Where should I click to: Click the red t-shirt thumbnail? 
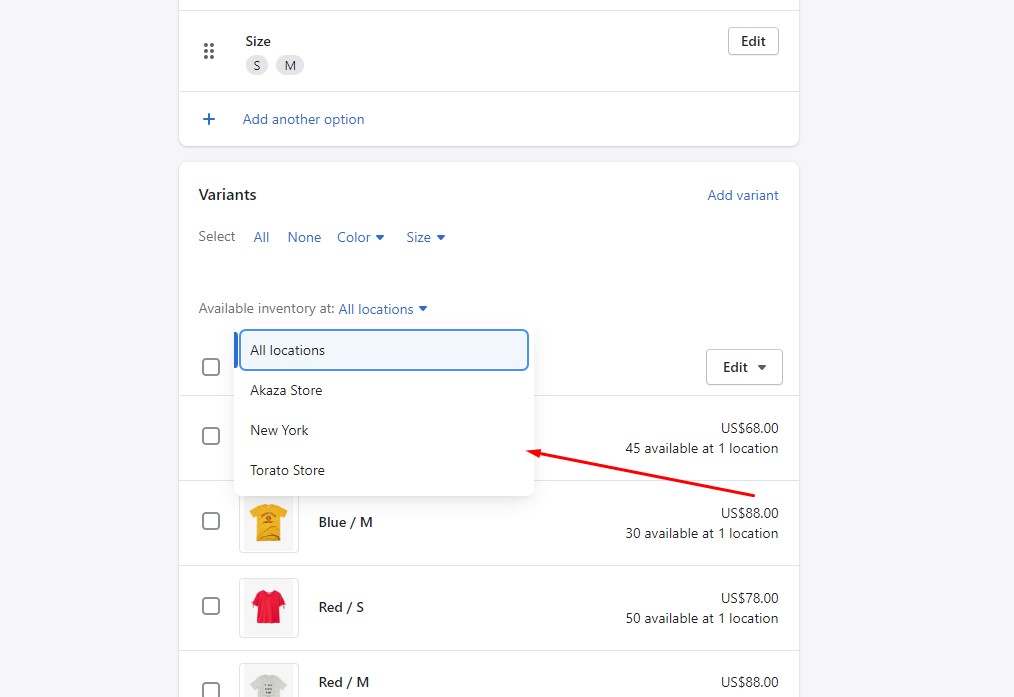click(268, 607)
